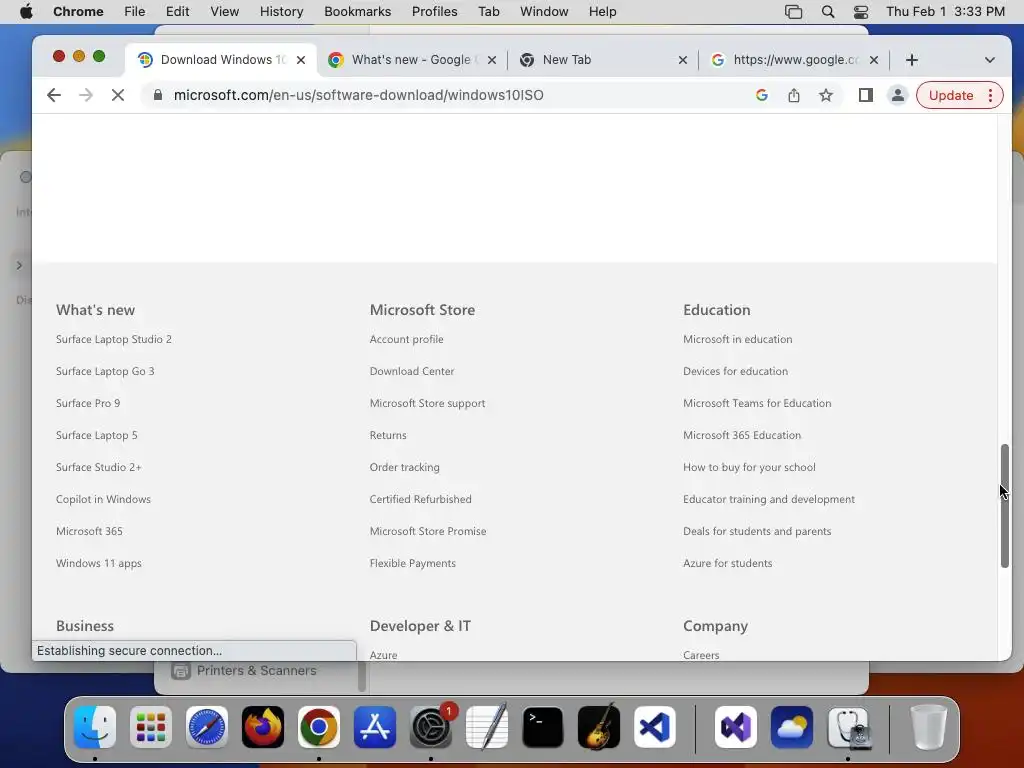Viewport: 1024px width, 768px height.
Task: Open TextEdit from the Dock
Action: click(487, 727)
